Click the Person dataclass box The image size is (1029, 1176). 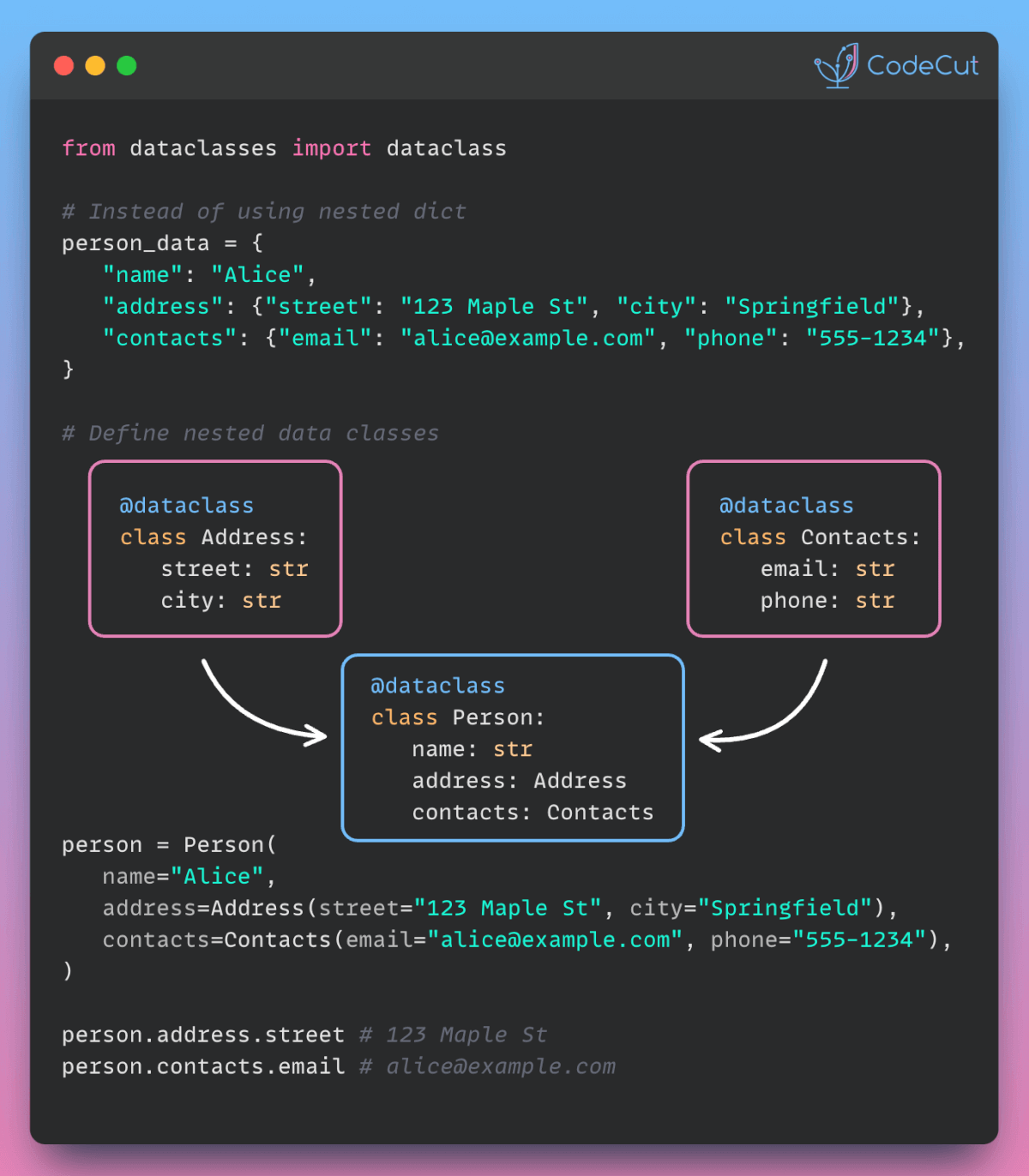tap(512, 748)
